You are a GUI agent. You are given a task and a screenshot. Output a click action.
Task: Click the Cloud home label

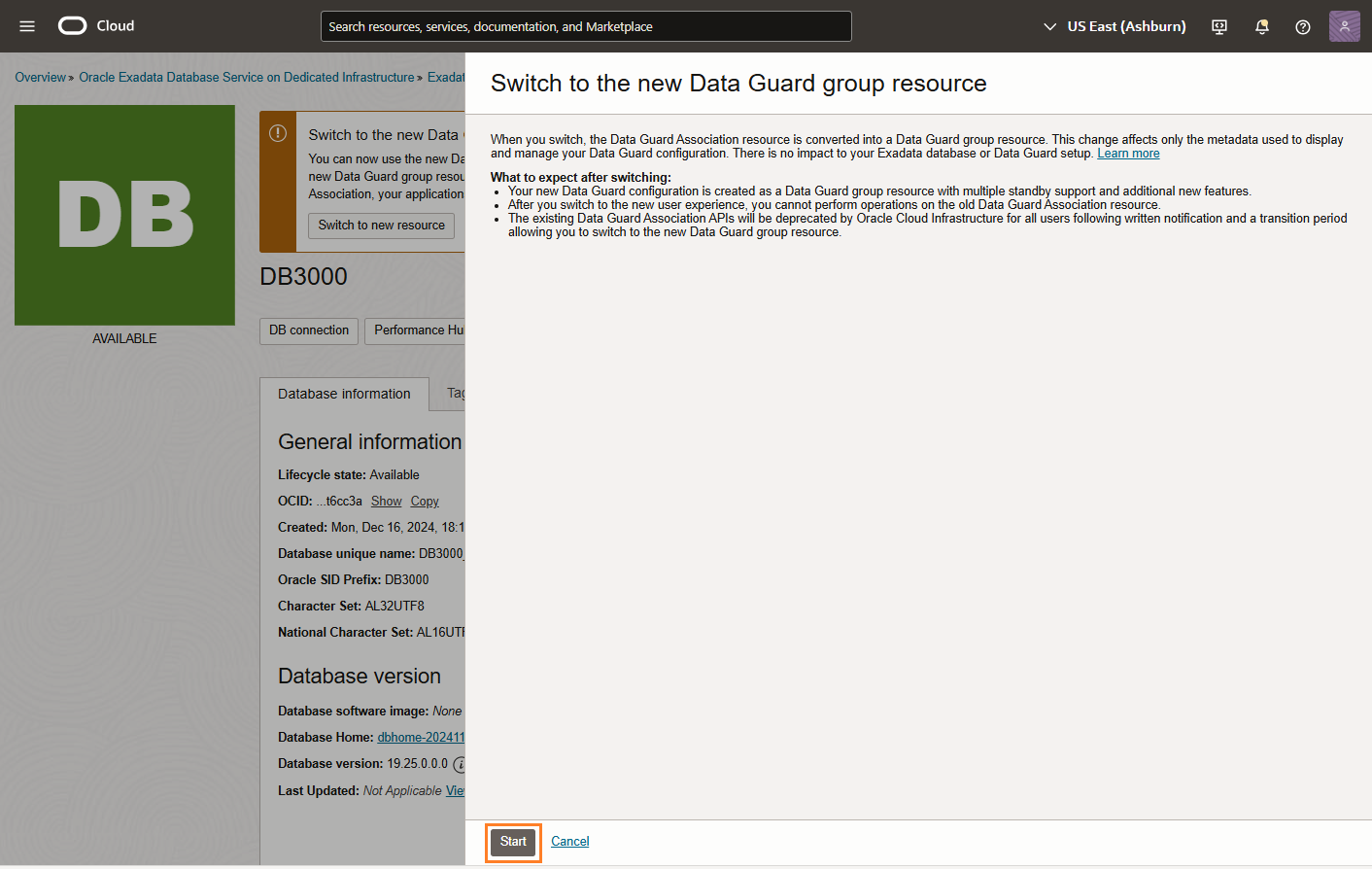[116, 26]
